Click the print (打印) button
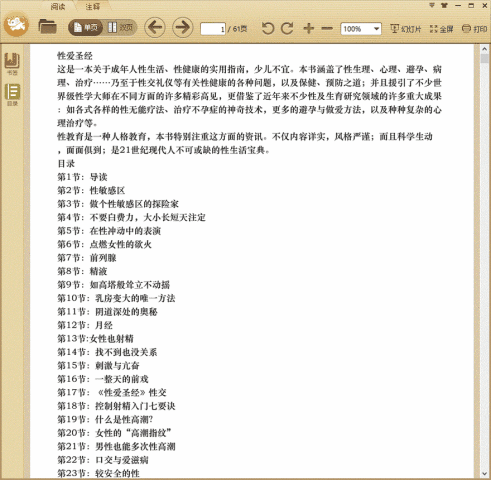 tap(474, 29)
